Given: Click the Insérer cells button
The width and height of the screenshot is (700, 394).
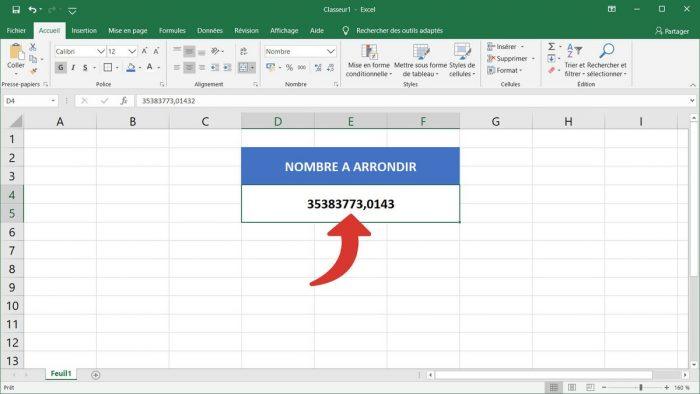Looking at the screenshot, I should coord(505,46).
